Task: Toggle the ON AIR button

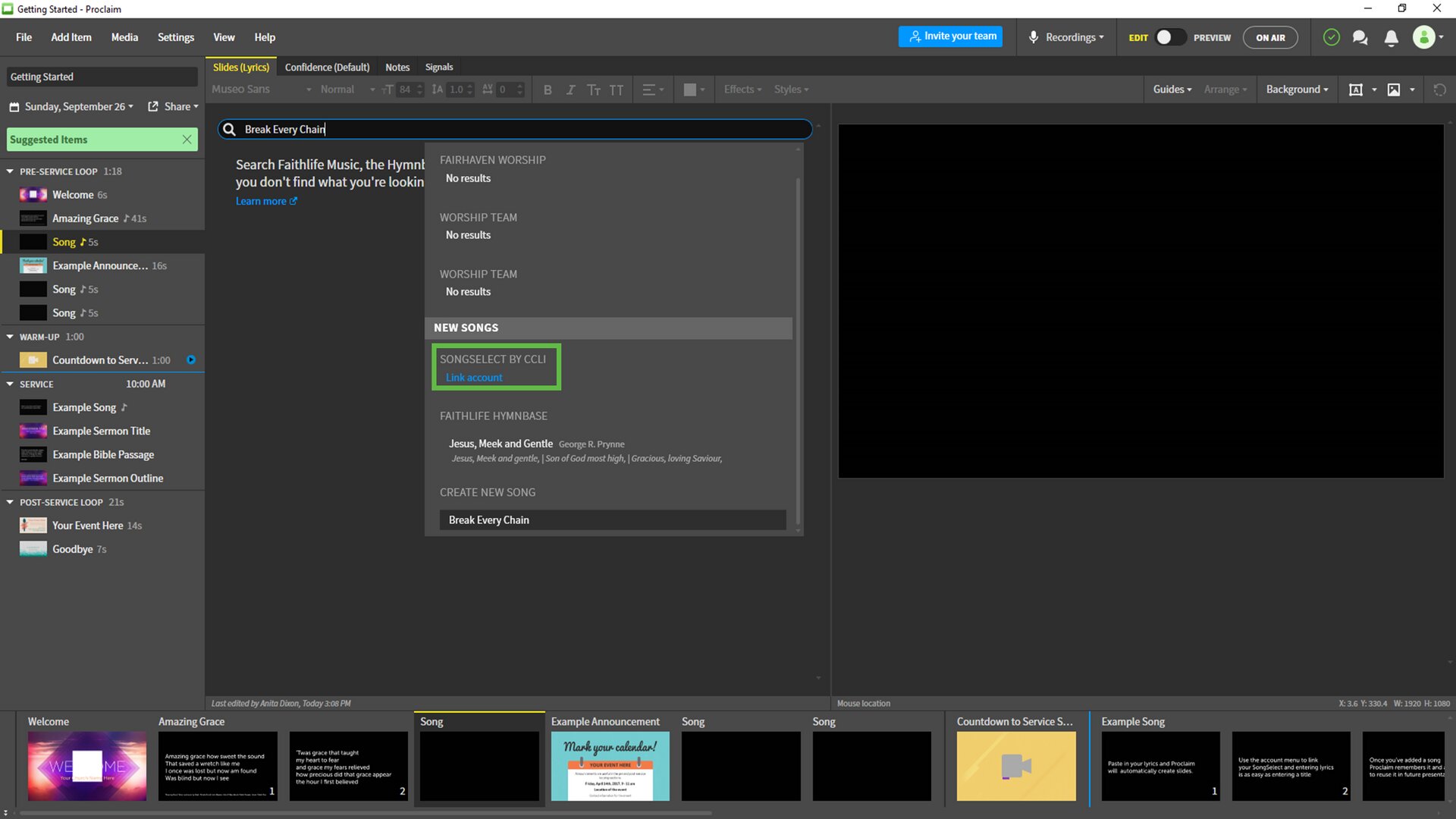Action: (x=1272, y=37)
